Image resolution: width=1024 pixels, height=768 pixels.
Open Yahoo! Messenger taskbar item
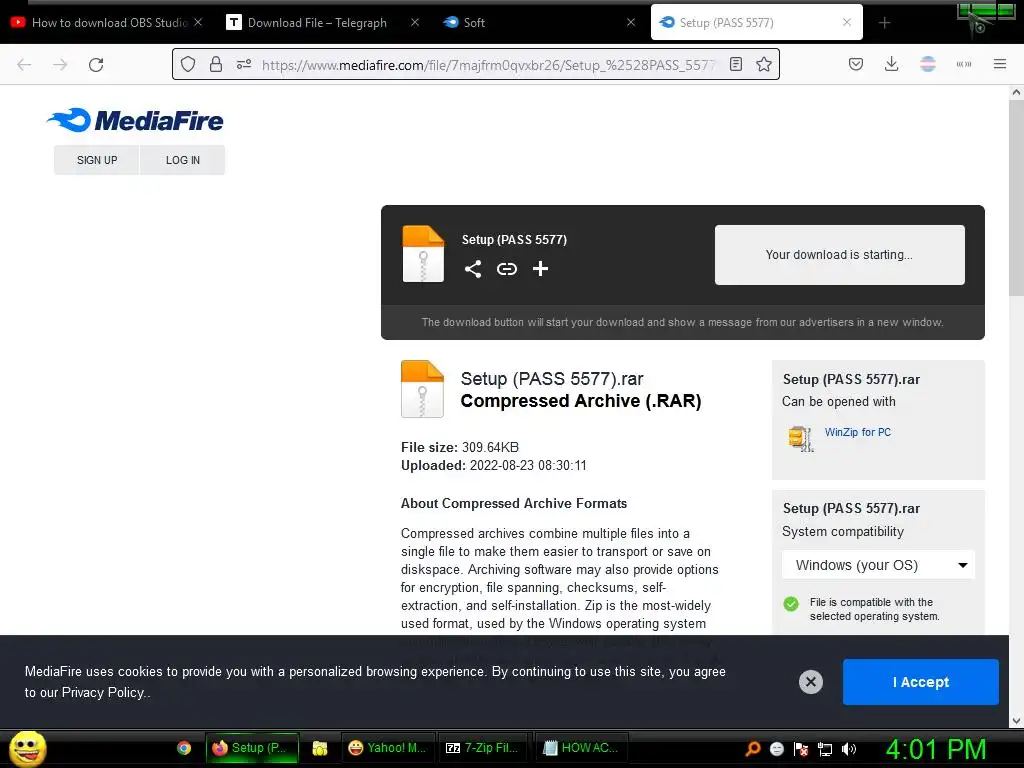(x=388, y=748)
